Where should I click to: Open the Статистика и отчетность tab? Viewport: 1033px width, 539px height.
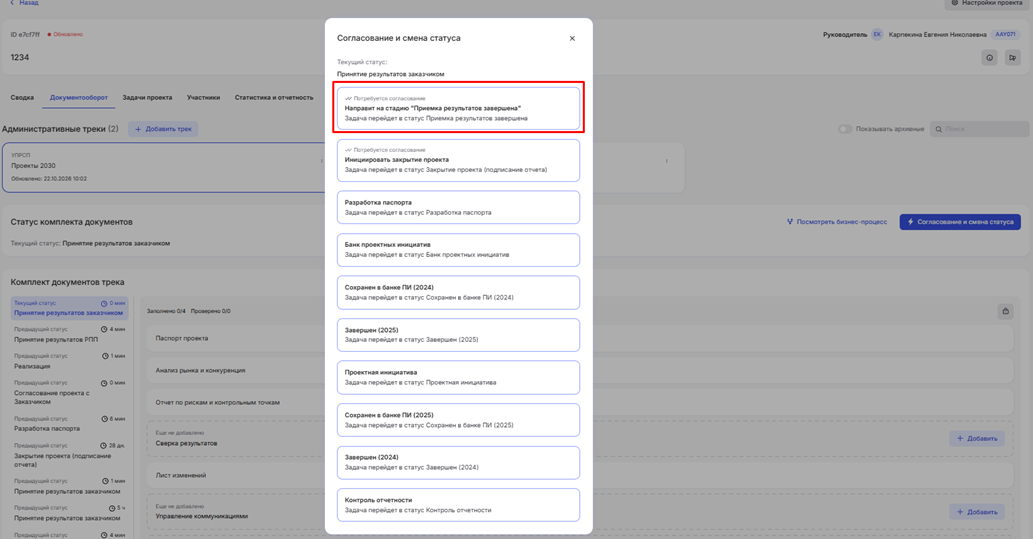tap(274, 98)
